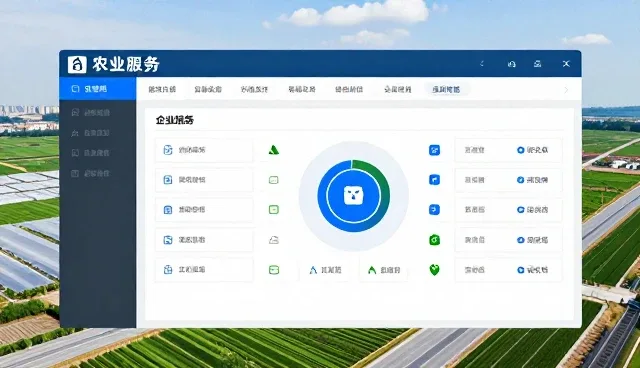Switch to the second tab in the tab bar
This screenshot has width=640, height=368.
tap(208, 89)
